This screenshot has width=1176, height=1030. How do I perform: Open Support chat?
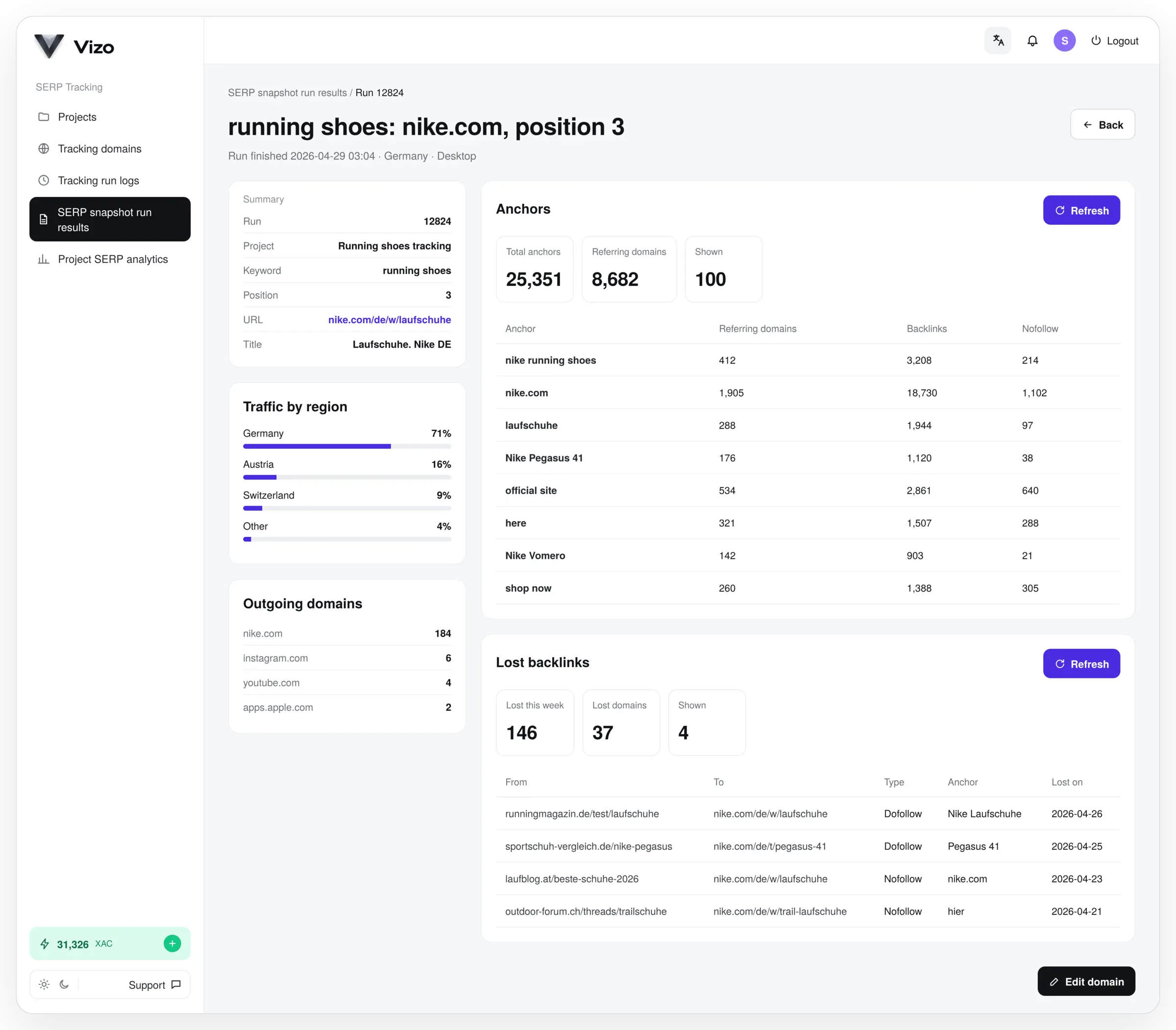click(x=155, y=984)
